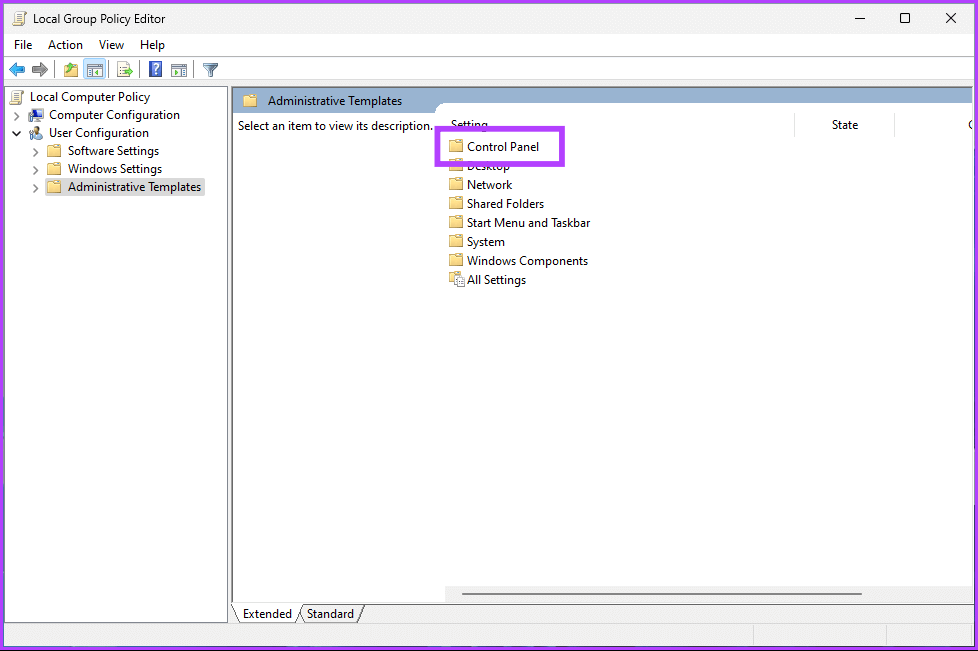Screen dimensions: 978x651
Task: Select Control Panel text in settings list
Action: [x=503, y=147]
